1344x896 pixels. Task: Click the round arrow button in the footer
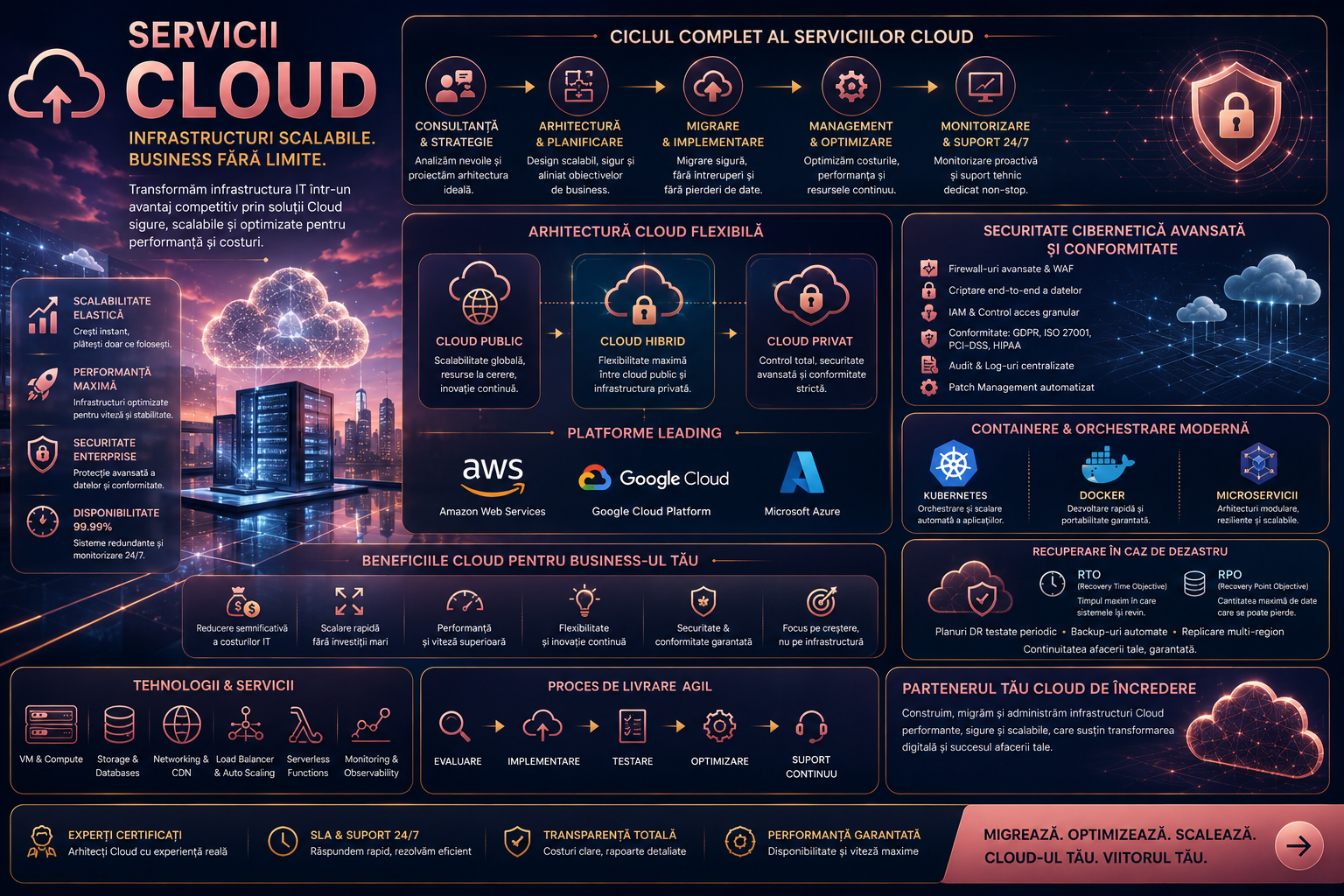coord(1298,845)
